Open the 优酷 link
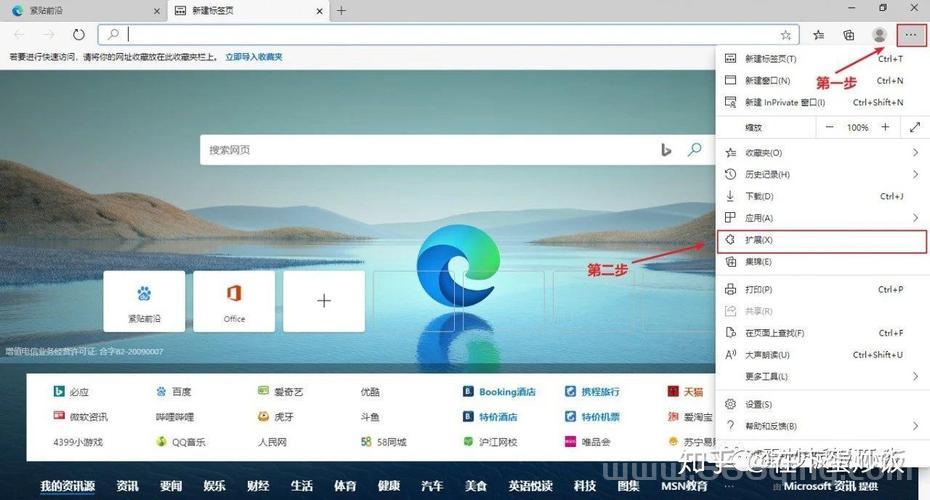The height and width of the screenshot is (500, 930). click(370, 391)
